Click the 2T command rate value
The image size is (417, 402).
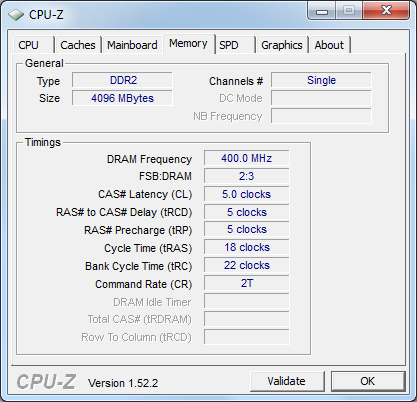tap(247, 284)
